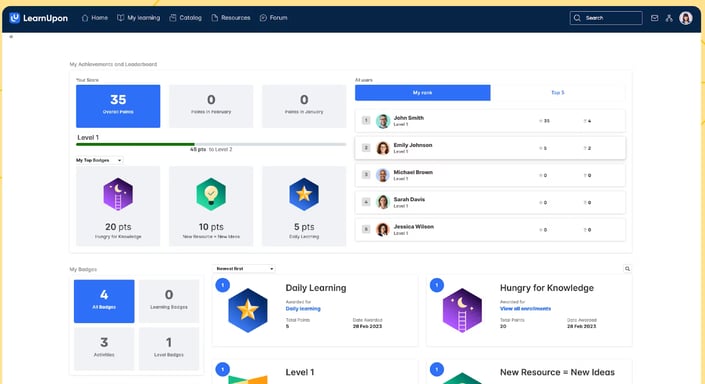Click the Hungry for Knowledge card title
The height and width of the screenshot is (384, 705).
(547, 288)
